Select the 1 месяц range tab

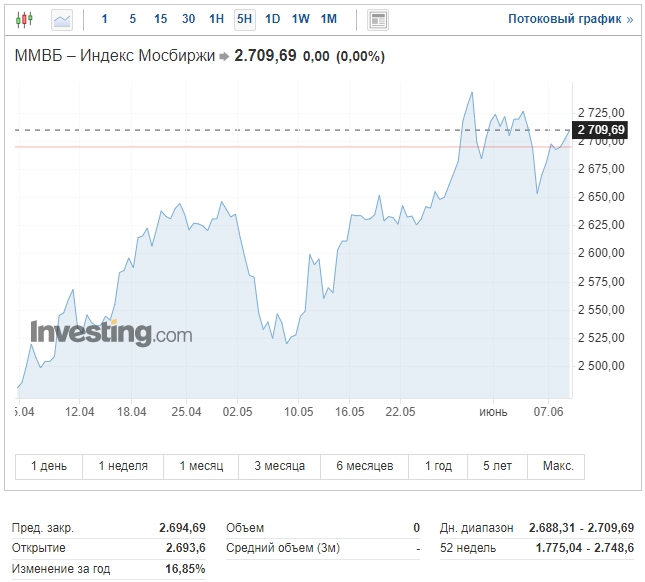click(x=201, y=466)
